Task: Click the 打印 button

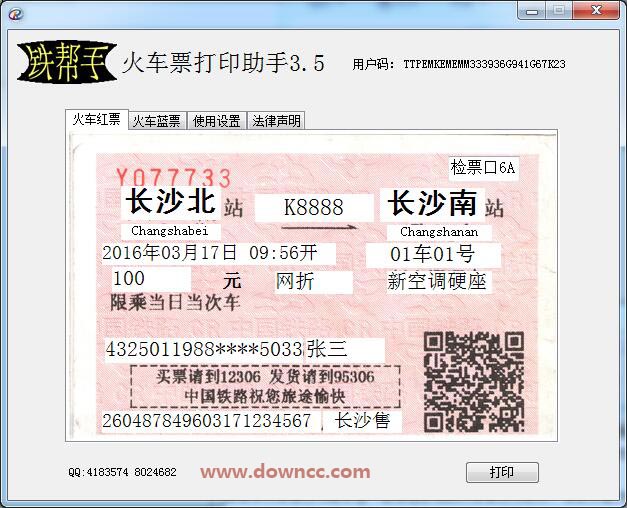Action: coord(502,472)
